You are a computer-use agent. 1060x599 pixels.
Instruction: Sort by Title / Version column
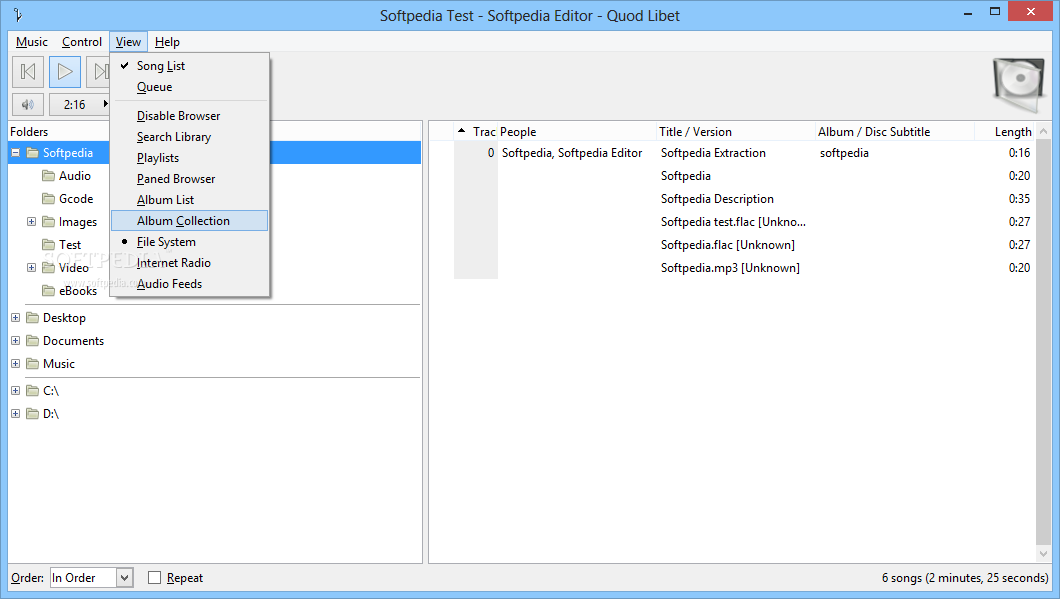[x=736, y=132]
